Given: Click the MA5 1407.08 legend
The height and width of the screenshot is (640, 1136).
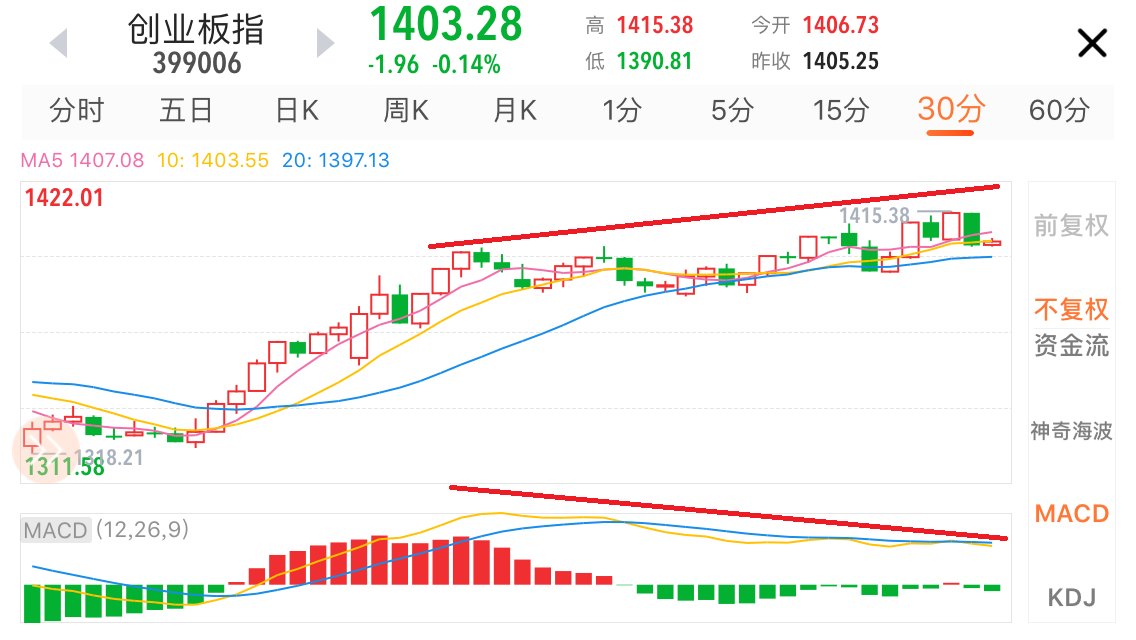Looking at the screenshot, I should coord(82,160).
